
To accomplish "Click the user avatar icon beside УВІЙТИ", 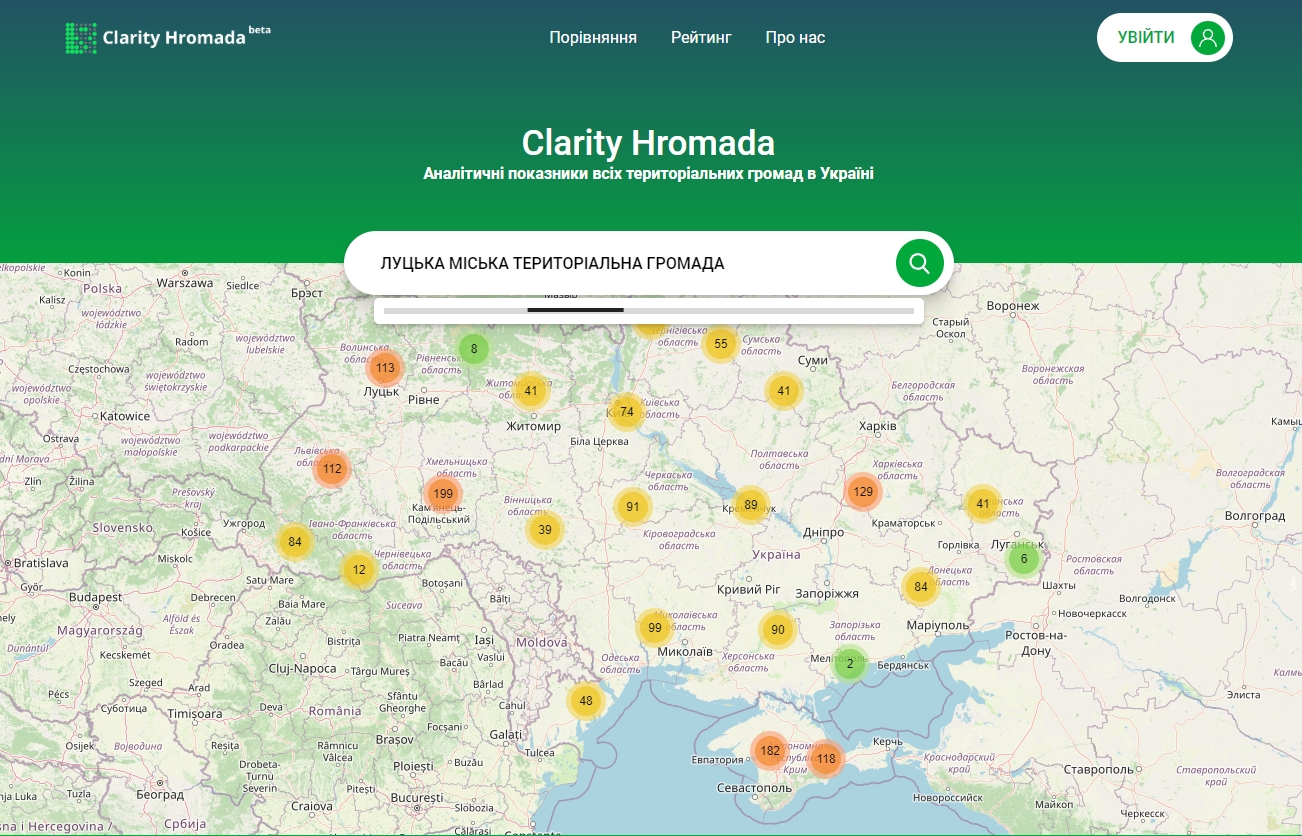I will coord(1207,38).
